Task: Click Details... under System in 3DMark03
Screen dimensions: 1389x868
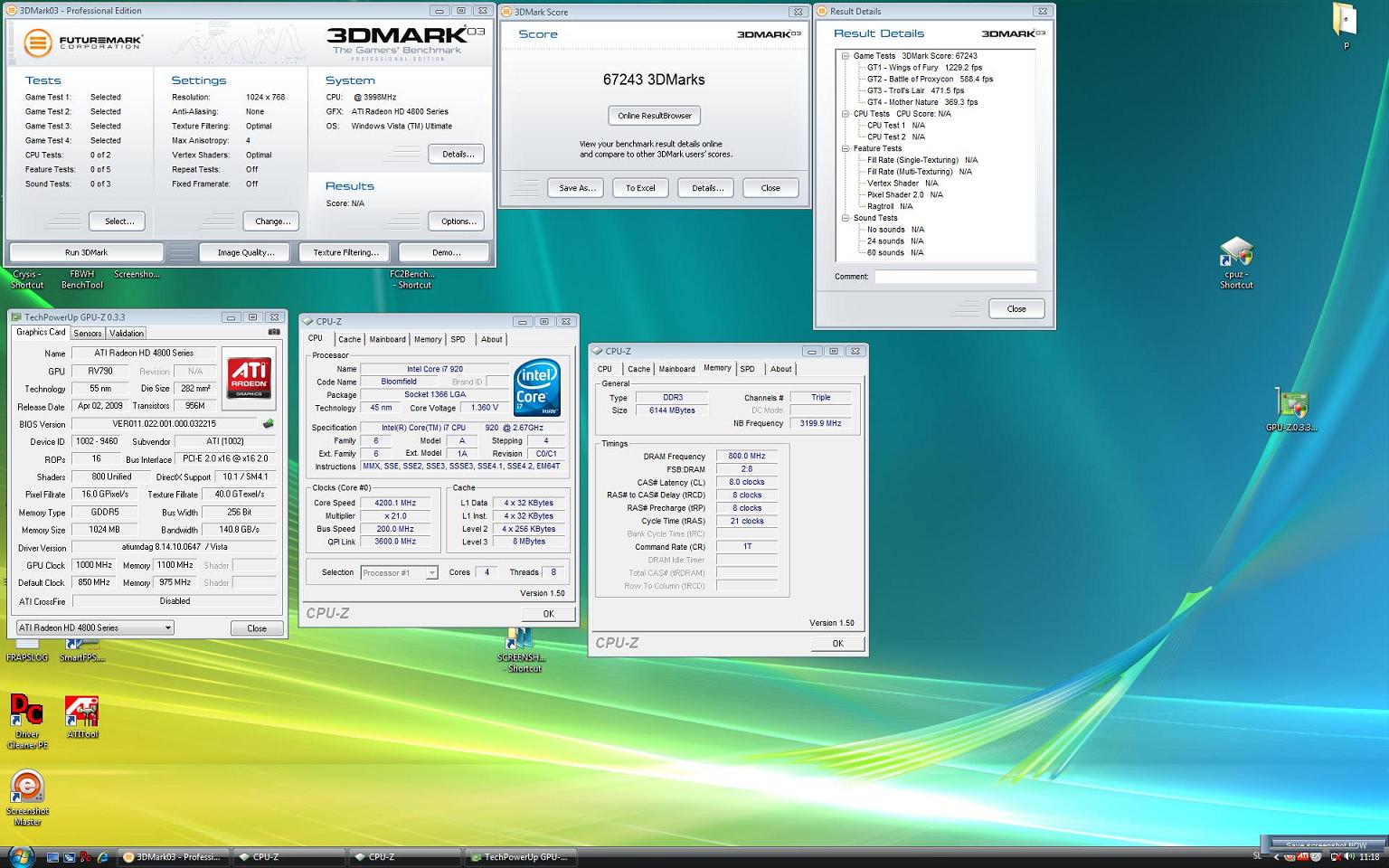Action: pyautogui.click(x=458, y=154)
